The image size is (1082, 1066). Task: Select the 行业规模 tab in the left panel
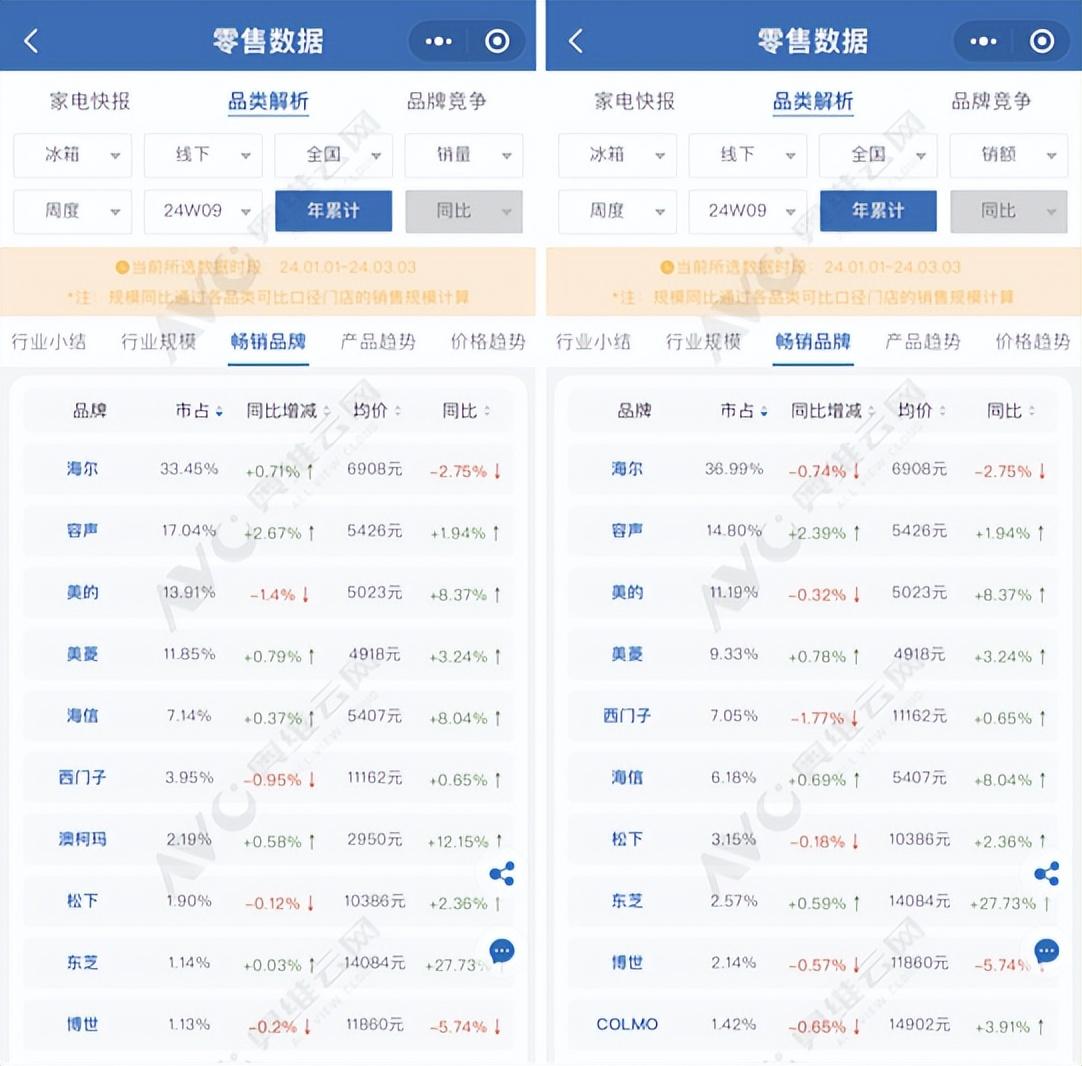pos(158,342)
